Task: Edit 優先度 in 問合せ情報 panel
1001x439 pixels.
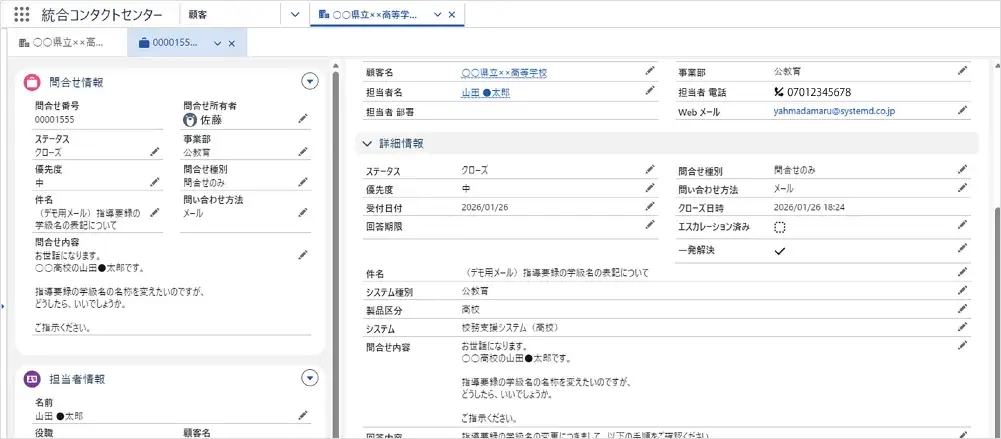Action: click(154, 182)
